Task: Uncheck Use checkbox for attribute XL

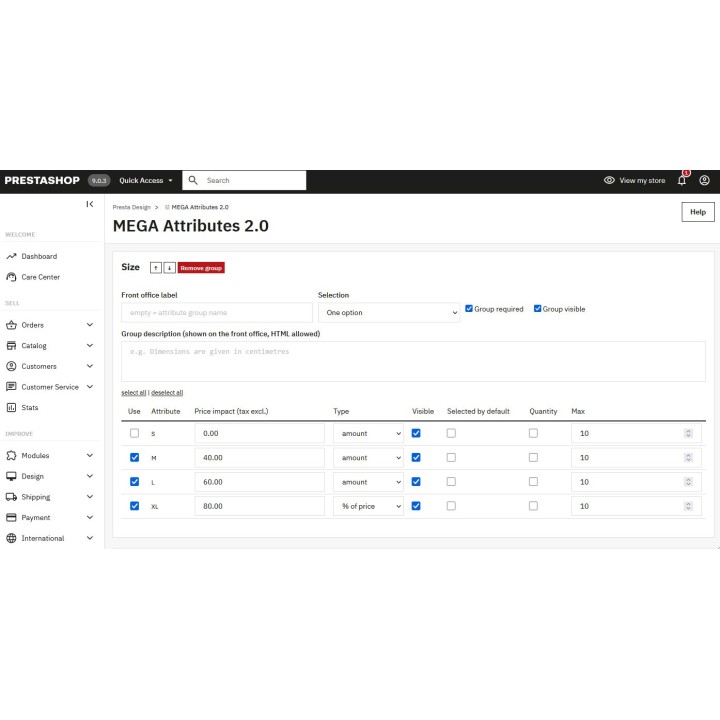Action: click(134, 506)
